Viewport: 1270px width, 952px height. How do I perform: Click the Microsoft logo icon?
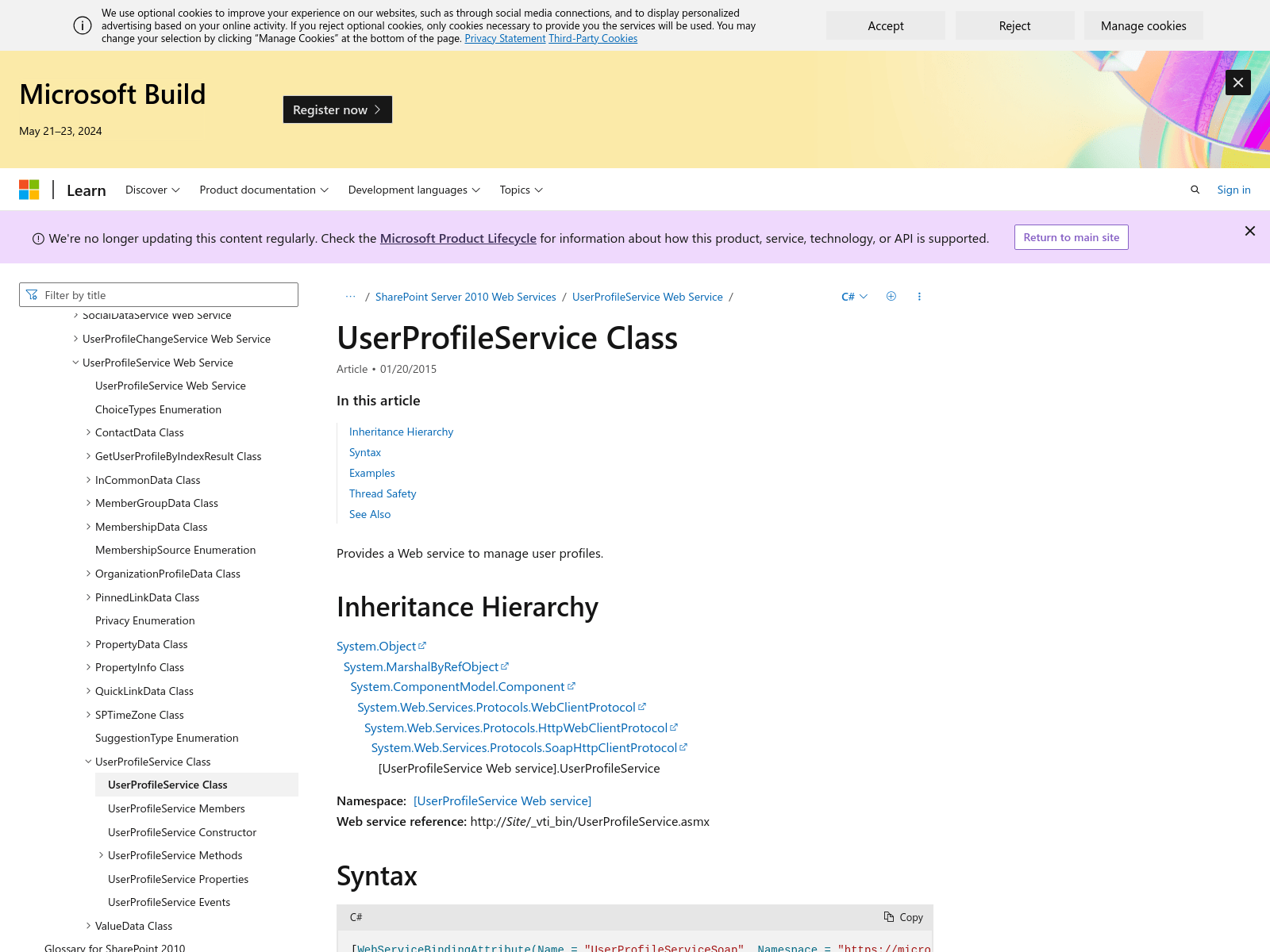click(29, 190)
